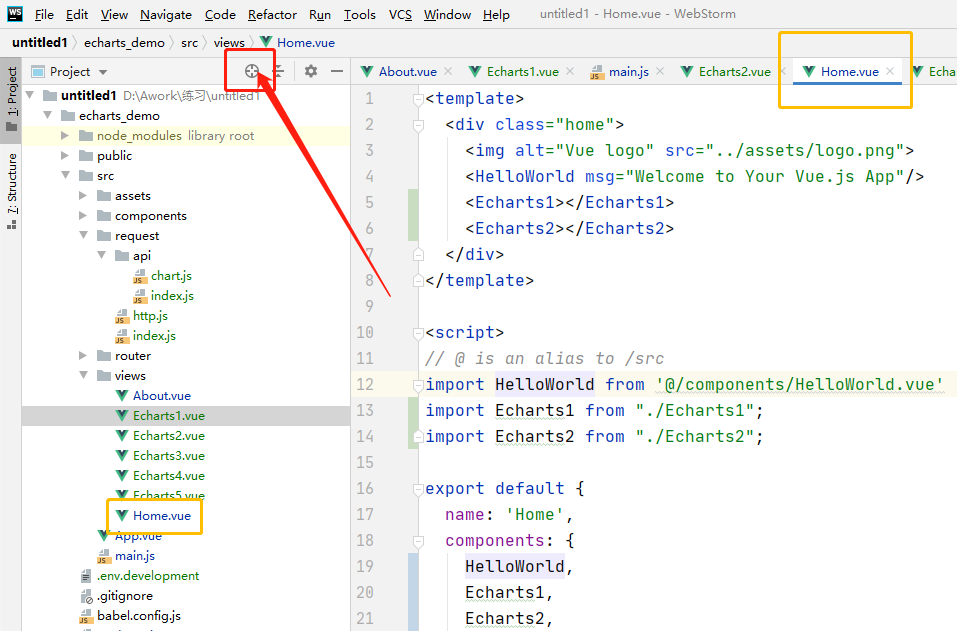The image size is (957, 631).
Task: Select Echarts1.vue in the project tree
Action: 169,416
